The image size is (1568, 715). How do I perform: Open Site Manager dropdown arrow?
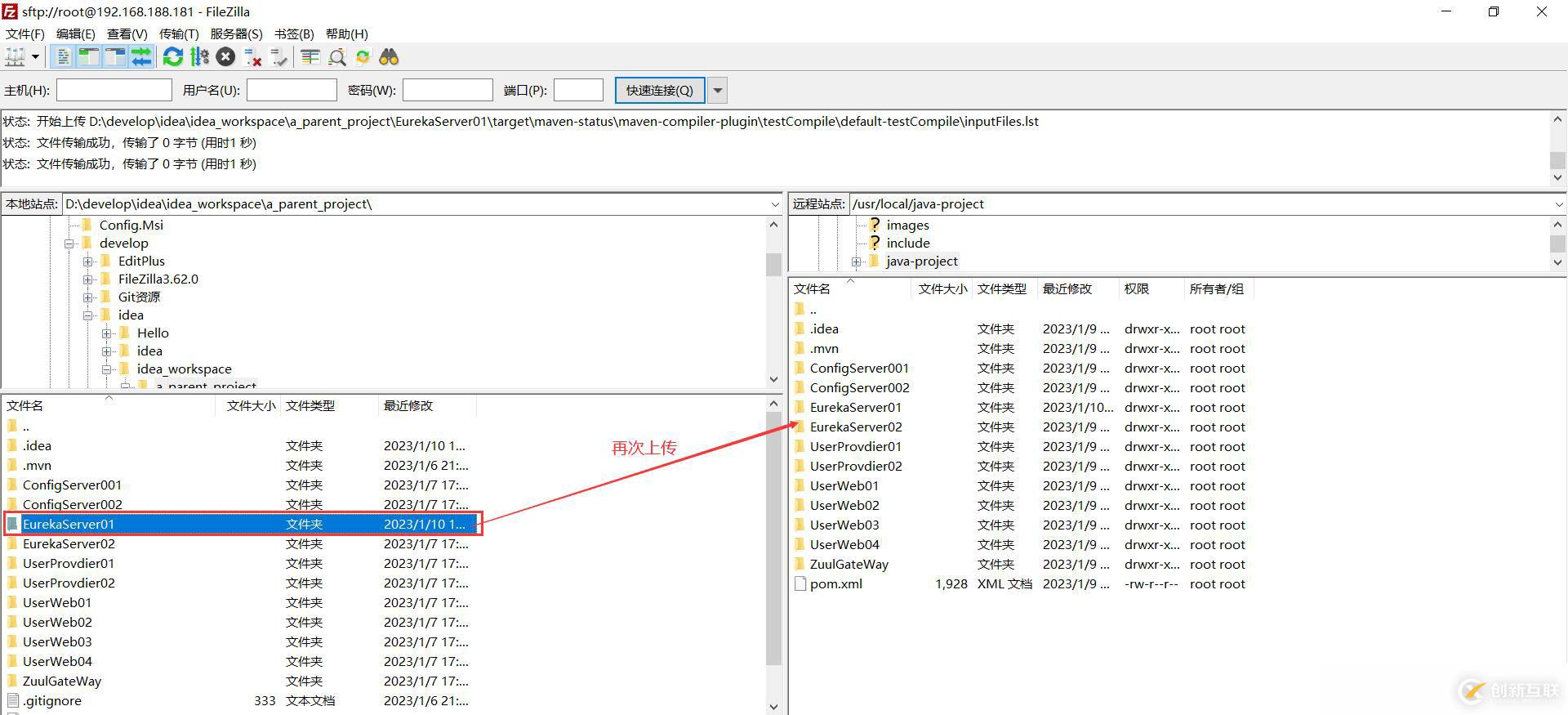tap(35, 57)
